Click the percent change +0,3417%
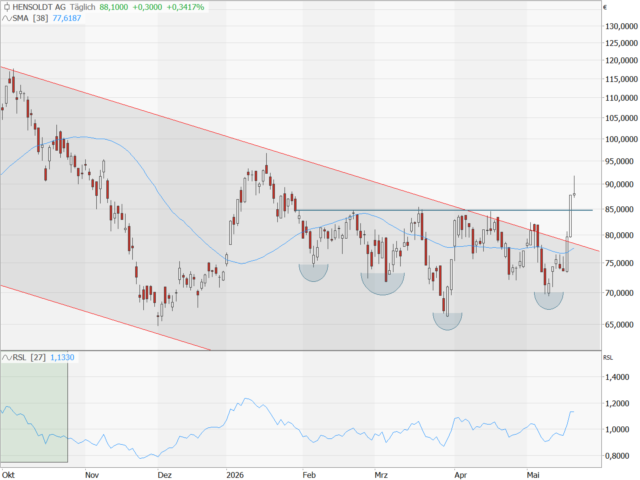 [x=185, y=7]
